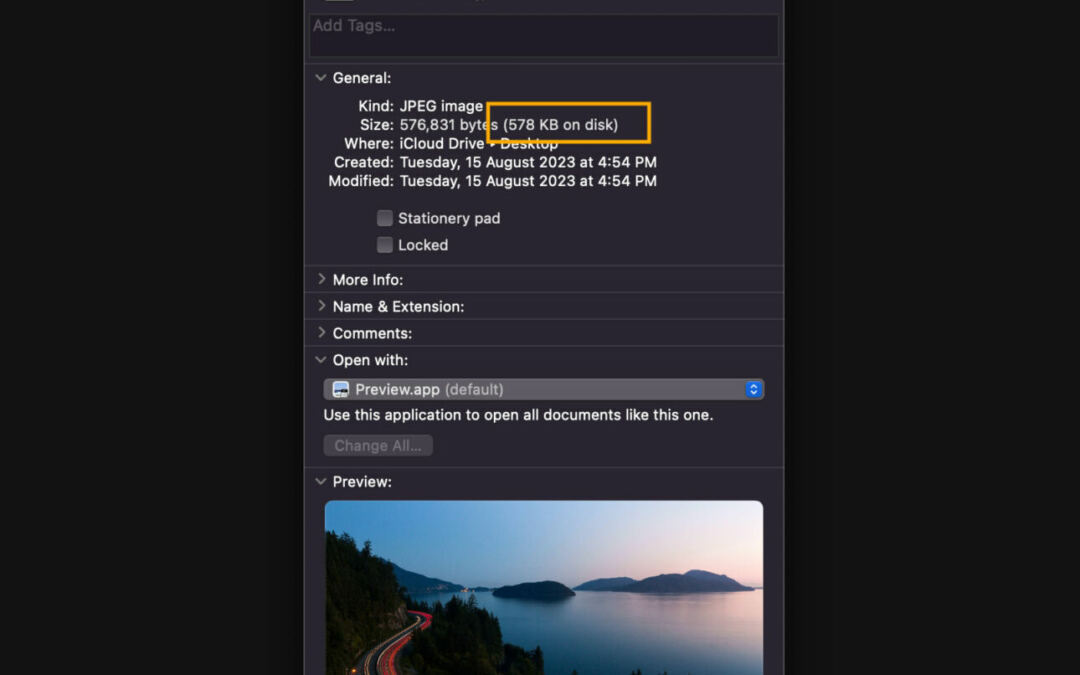The width and height of the screenshot is (1080, 675).
Task: Click the Preview.app icon in the dropdown
Action: point(341,389)
